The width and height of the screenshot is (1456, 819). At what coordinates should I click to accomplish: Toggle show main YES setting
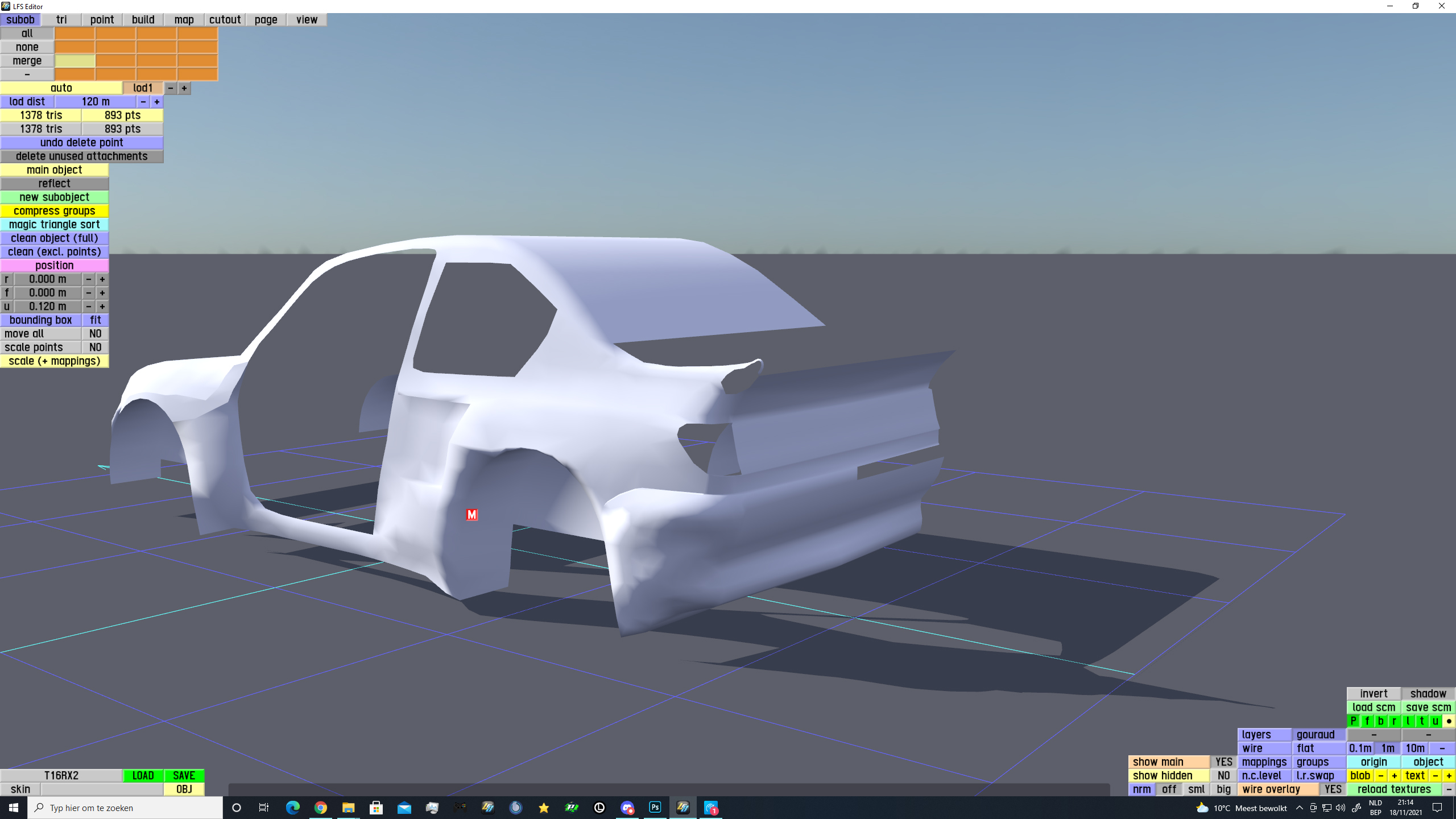pos(1223,762)
